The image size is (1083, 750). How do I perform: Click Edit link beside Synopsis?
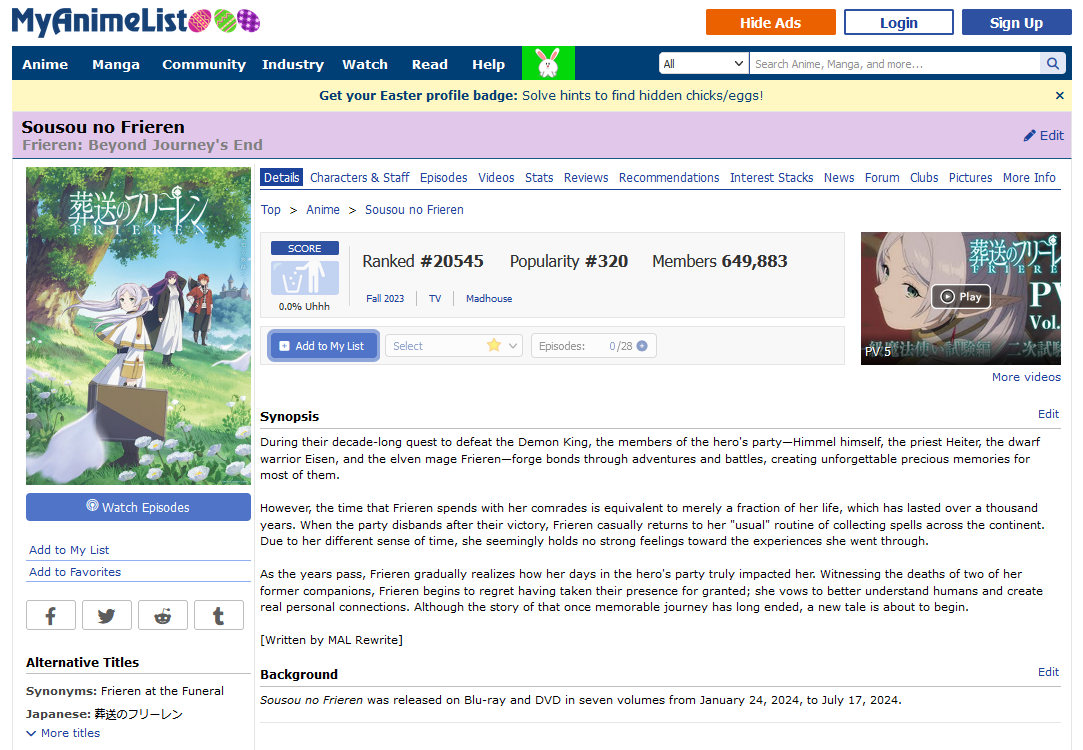(x=1048, y=414)
